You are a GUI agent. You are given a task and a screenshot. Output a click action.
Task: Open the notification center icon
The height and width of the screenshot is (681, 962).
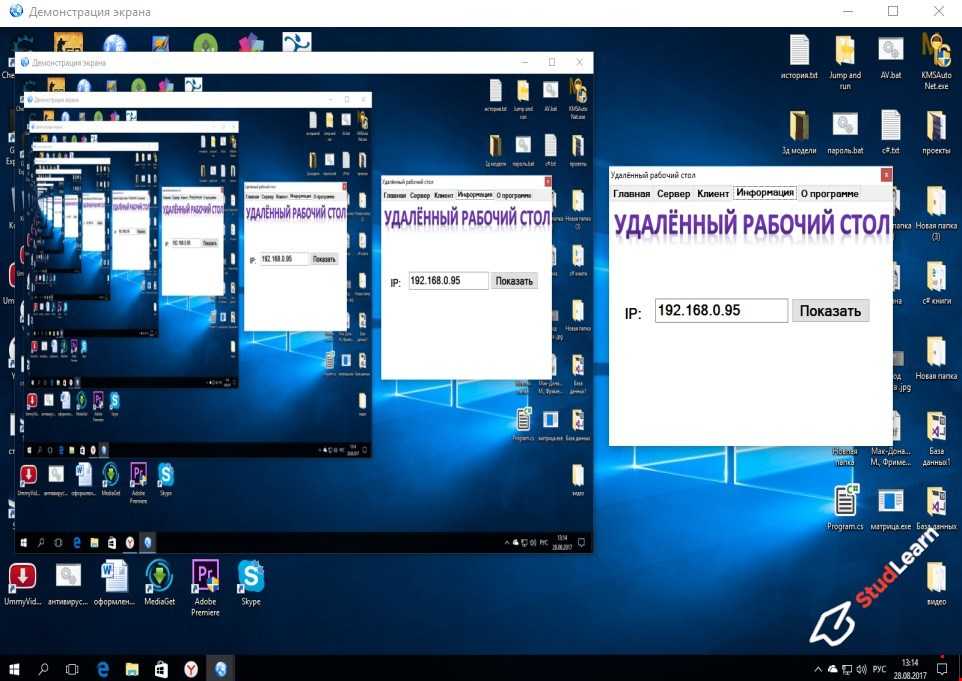tap(942, 669)
